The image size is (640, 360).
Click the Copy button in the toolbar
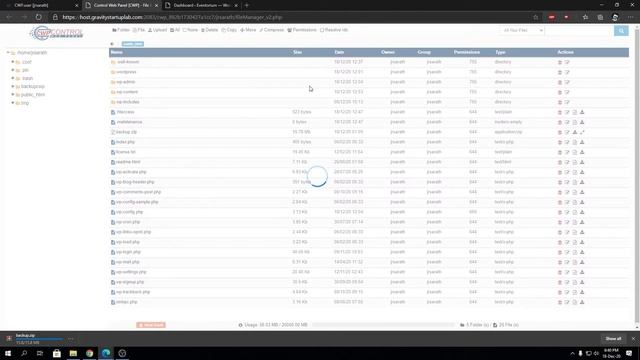point(229,30)
